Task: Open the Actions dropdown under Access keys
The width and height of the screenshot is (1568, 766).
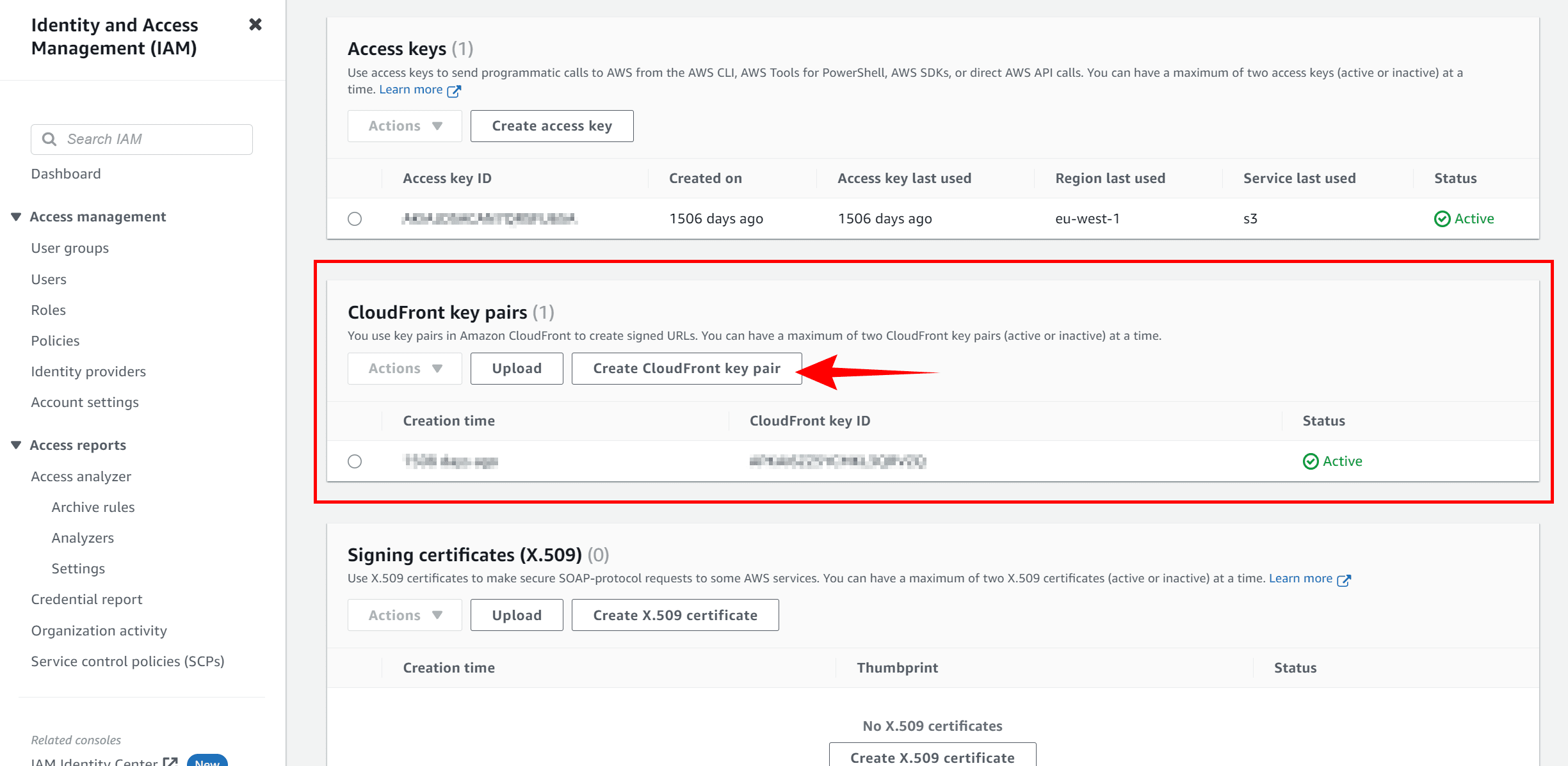Action: click(x=405, y=126)
